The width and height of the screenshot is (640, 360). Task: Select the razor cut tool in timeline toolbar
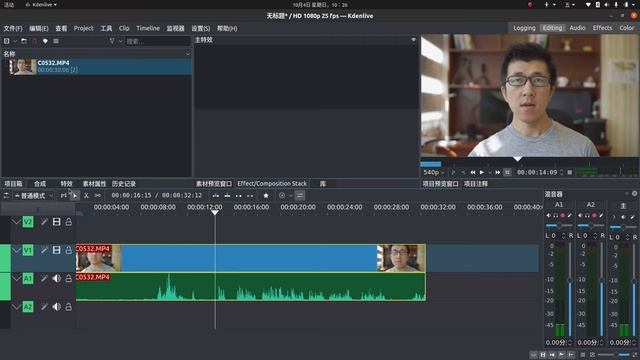(86, 196)
